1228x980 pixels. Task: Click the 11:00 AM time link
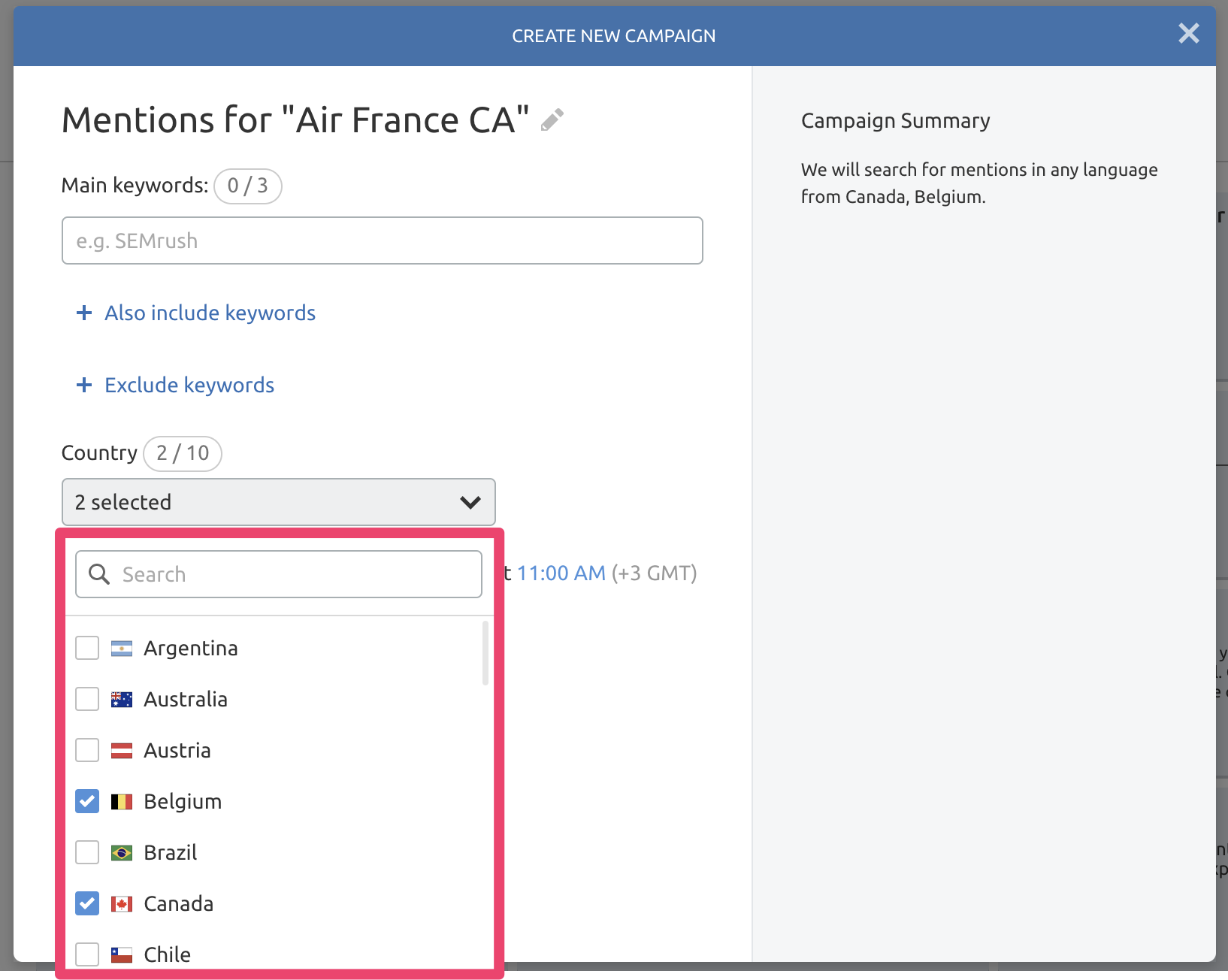[x=561, y=573]
